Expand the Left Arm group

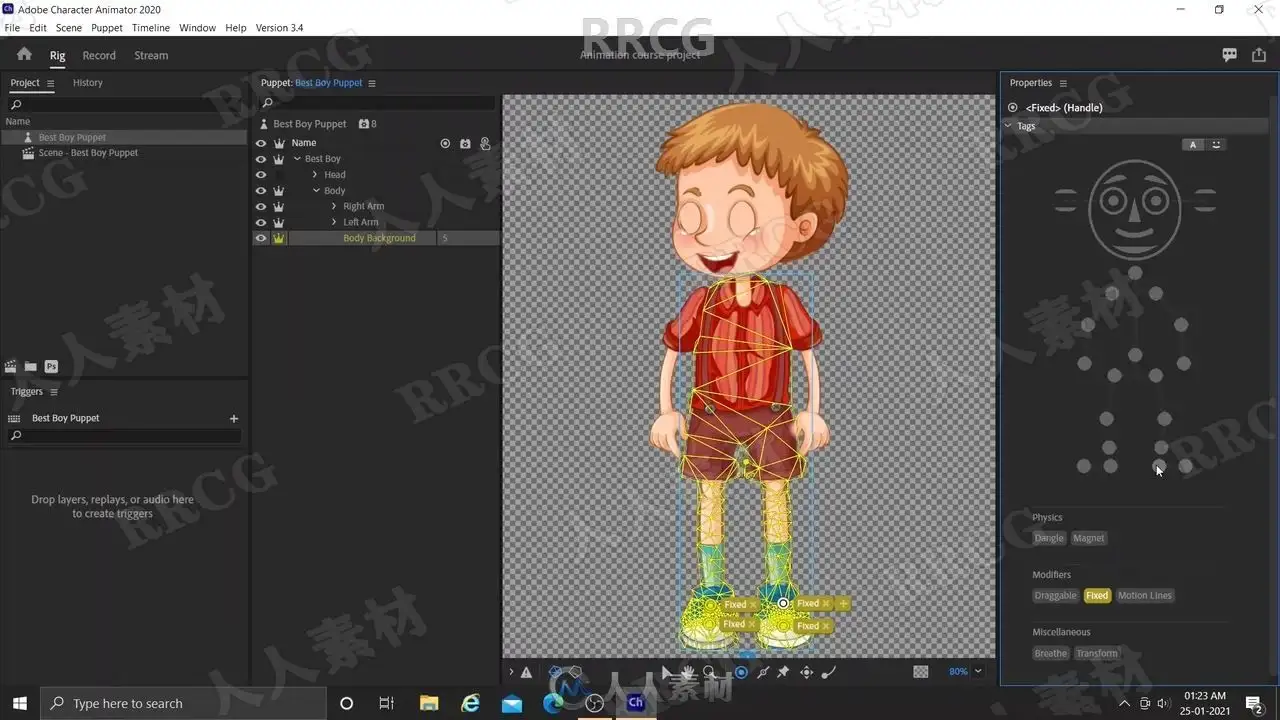tap(334, 222)
